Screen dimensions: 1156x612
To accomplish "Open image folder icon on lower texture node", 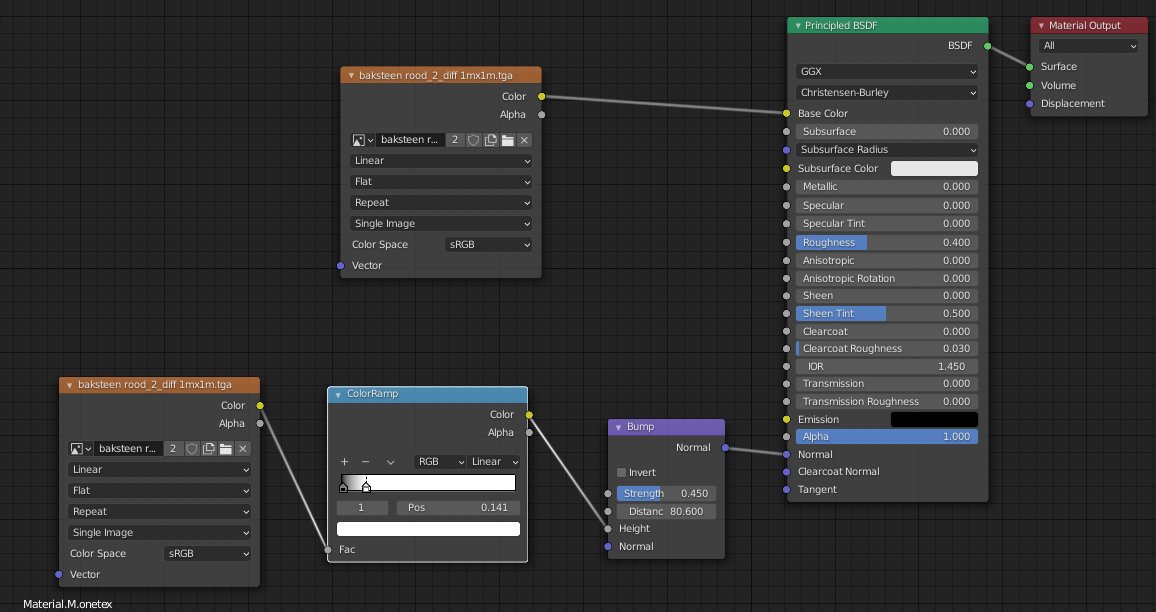I will (226, 448).
